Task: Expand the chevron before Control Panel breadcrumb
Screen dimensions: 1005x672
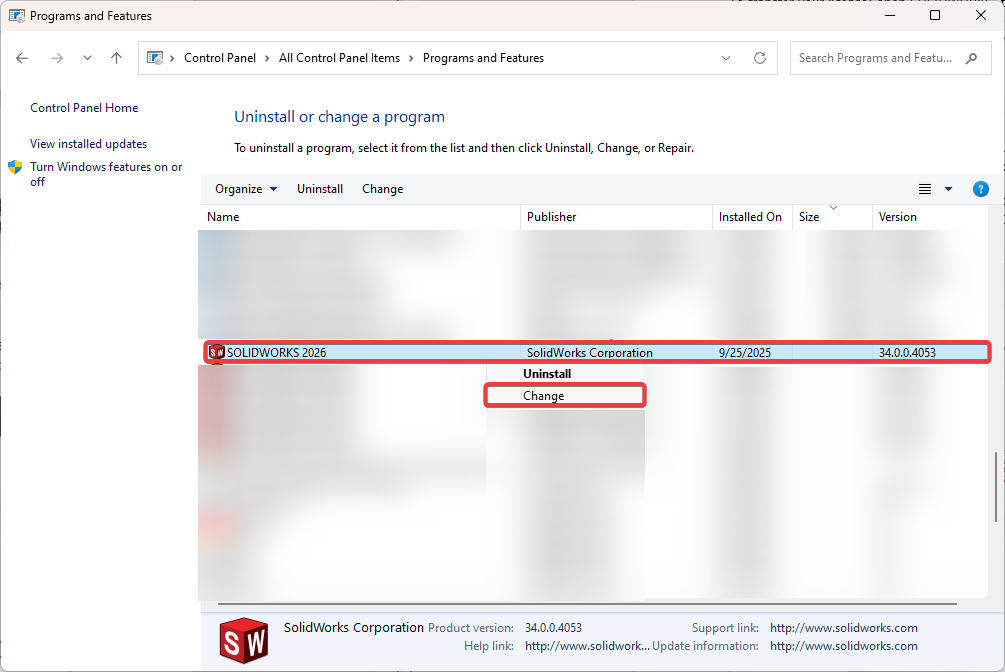Action: (x=172, y=58)
